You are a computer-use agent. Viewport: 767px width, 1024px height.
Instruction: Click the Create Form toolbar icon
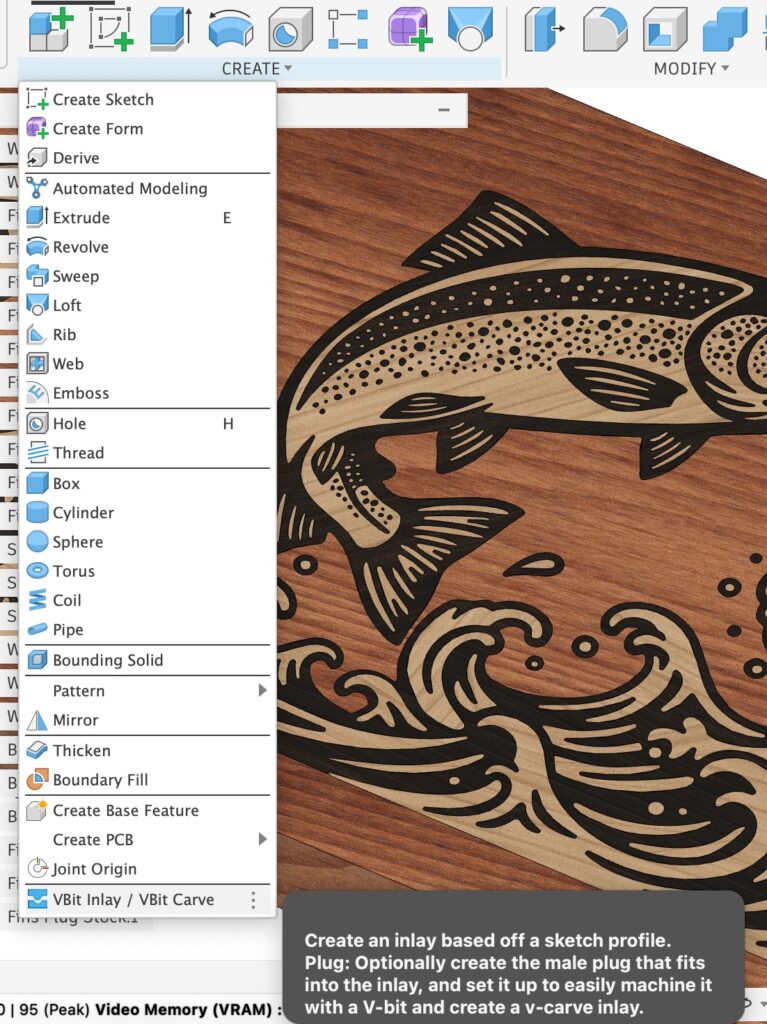click(x=410, y=28)
